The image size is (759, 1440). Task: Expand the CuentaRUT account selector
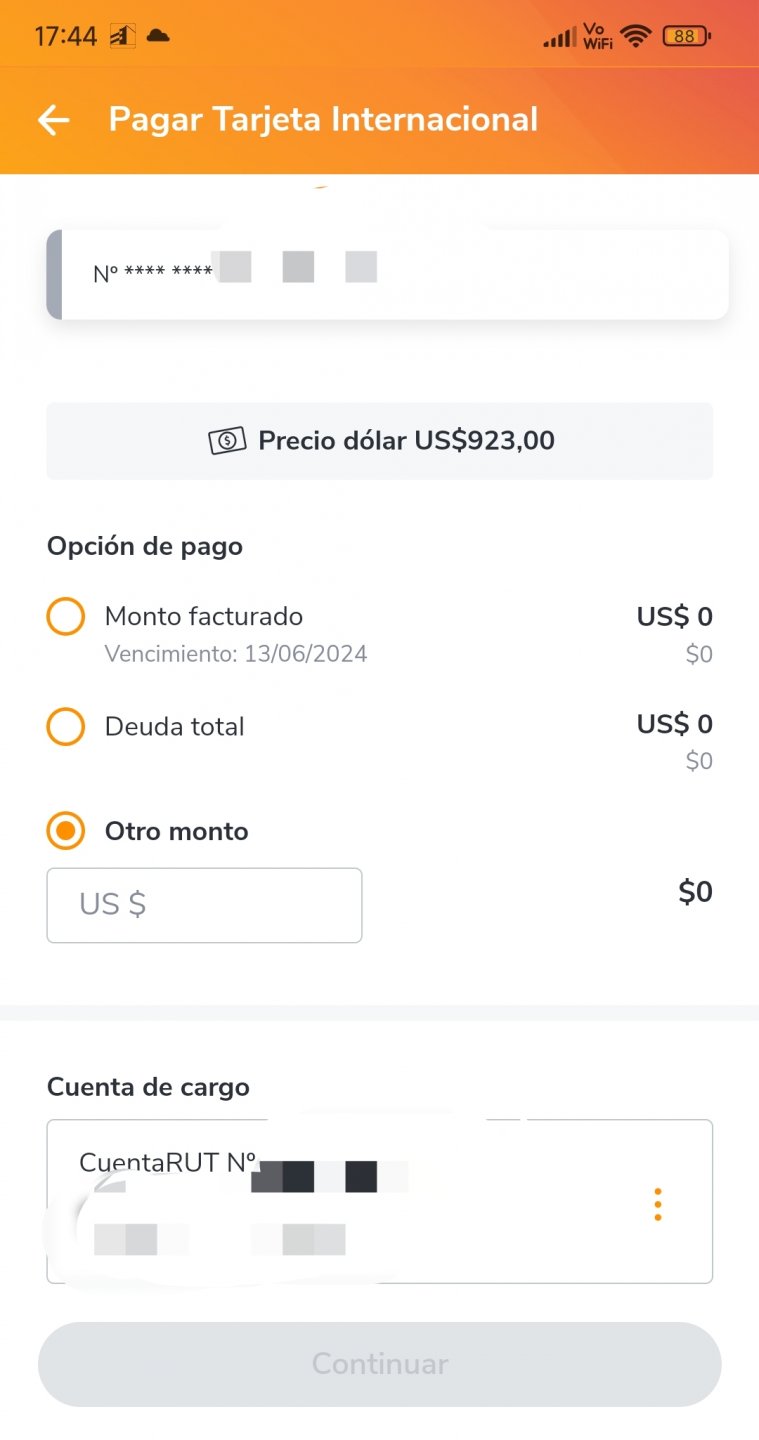(379, 1201)
